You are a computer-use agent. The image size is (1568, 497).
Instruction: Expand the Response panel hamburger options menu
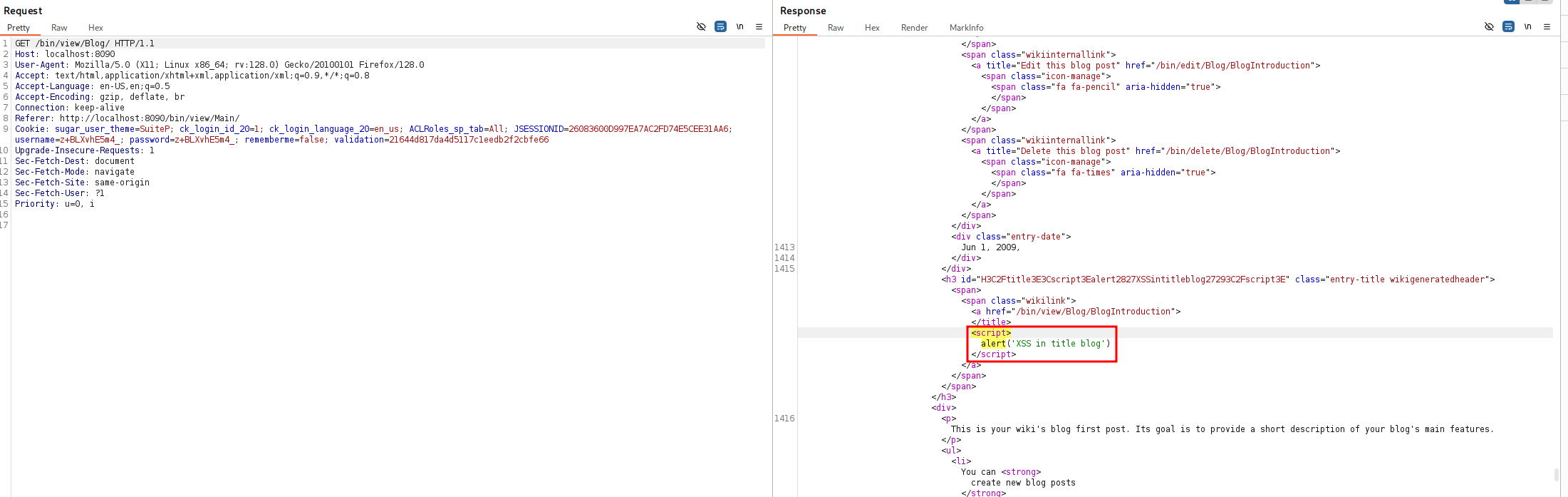[1547, 26]
